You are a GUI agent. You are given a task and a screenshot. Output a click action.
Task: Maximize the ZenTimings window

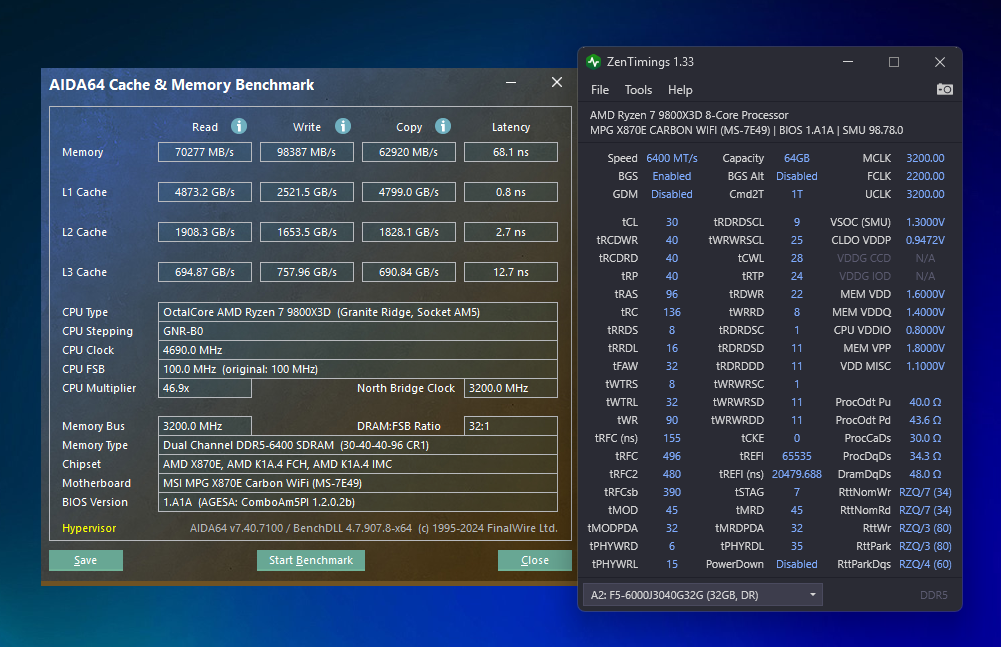(894, 62)
